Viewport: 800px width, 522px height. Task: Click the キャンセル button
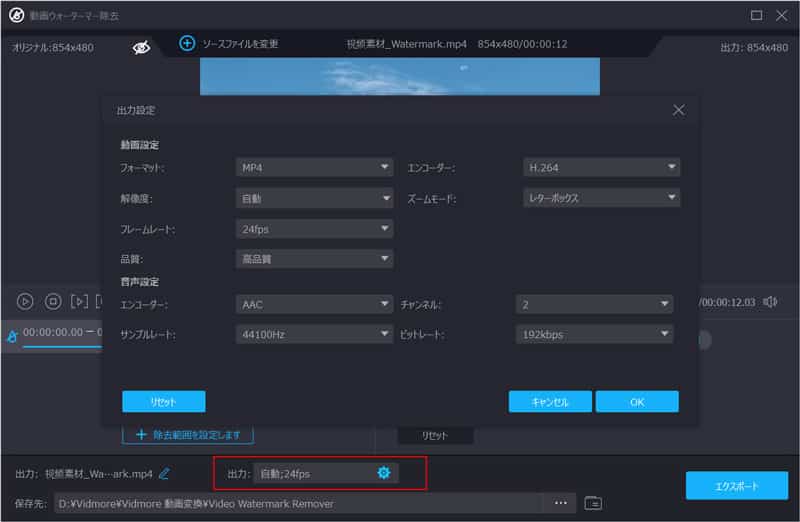(550, 401)
